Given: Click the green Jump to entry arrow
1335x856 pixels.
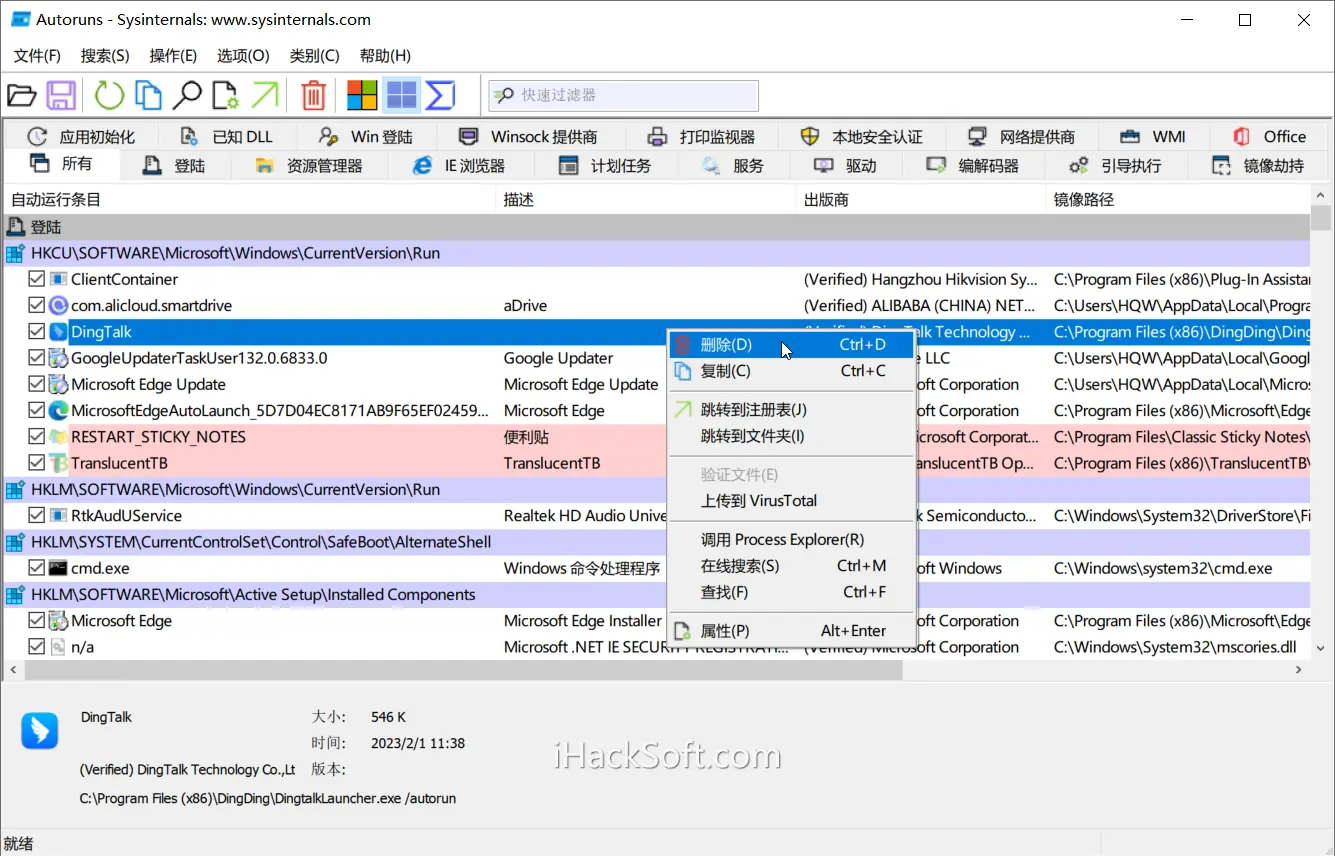Looking at the screenshot, I should (265, 96).
